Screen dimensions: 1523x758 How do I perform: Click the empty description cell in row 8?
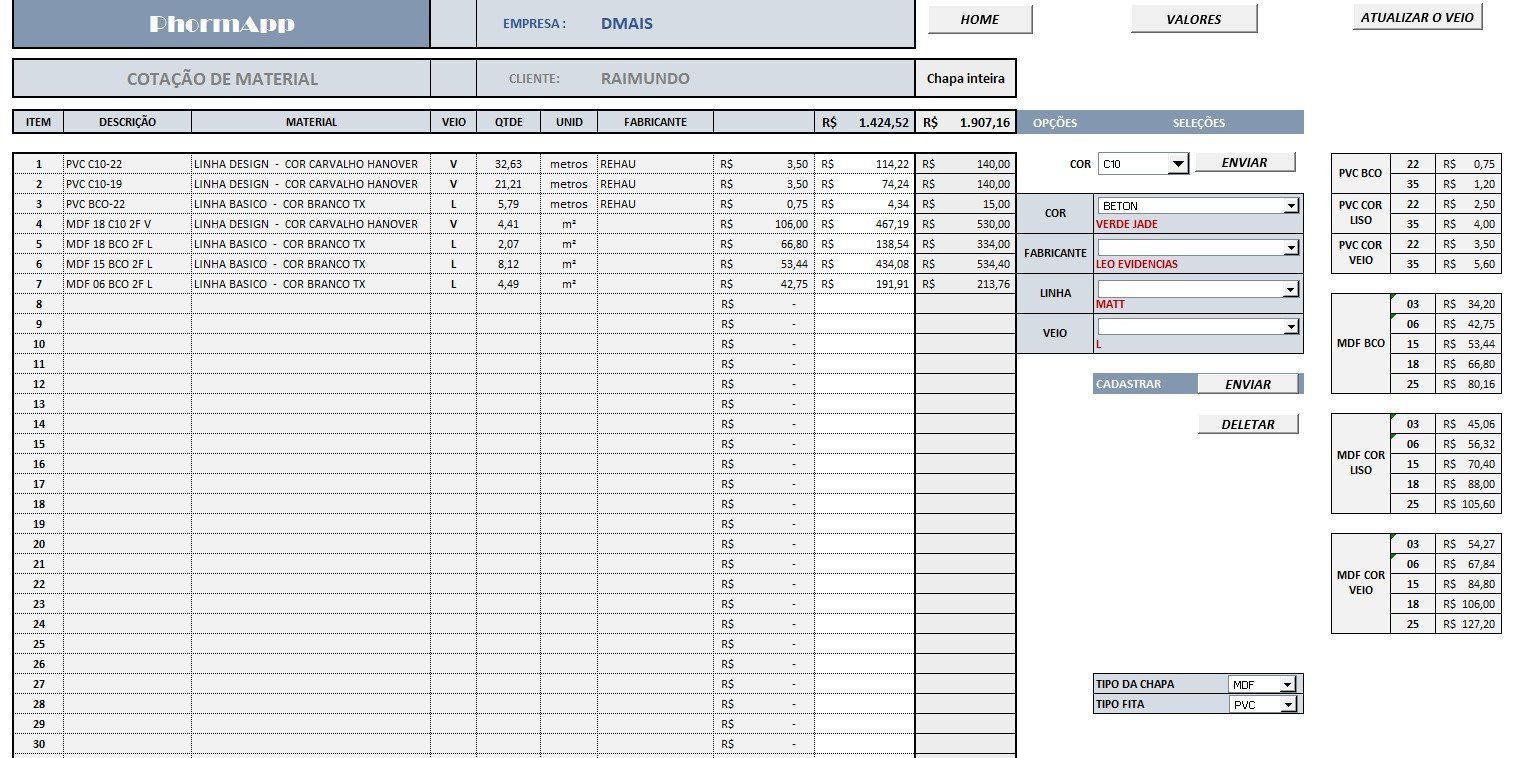coord(127,304)
